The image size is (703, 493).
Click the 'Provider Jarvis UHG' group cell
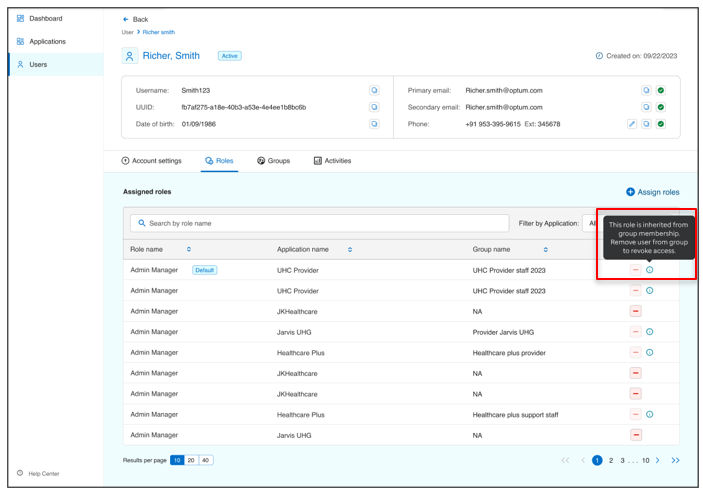pos(503,332)
